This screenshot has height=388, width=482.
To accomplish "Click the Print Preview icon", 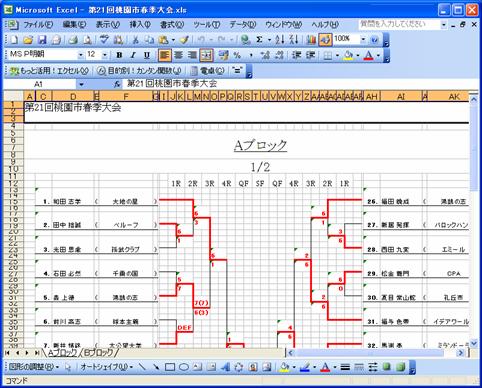I will click(x=87, y=40).
